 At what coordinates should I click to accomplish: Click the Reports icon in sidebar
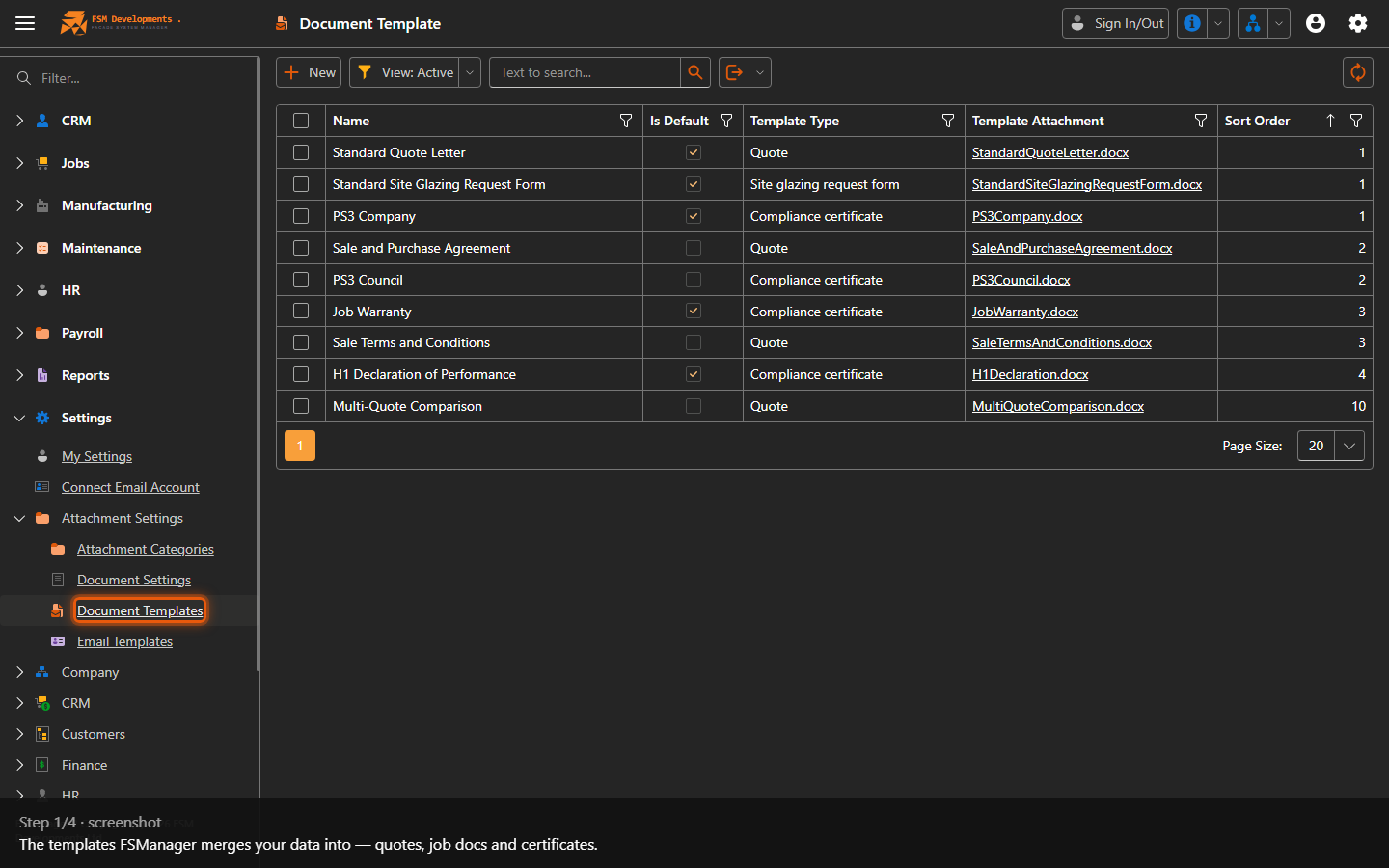click(x=42, y=375)
